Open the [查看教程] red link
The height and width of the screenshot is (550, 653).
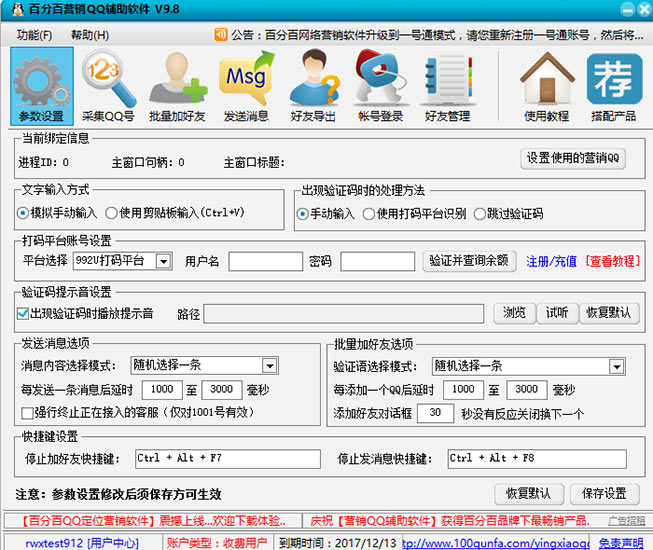[x=612, y=261]
